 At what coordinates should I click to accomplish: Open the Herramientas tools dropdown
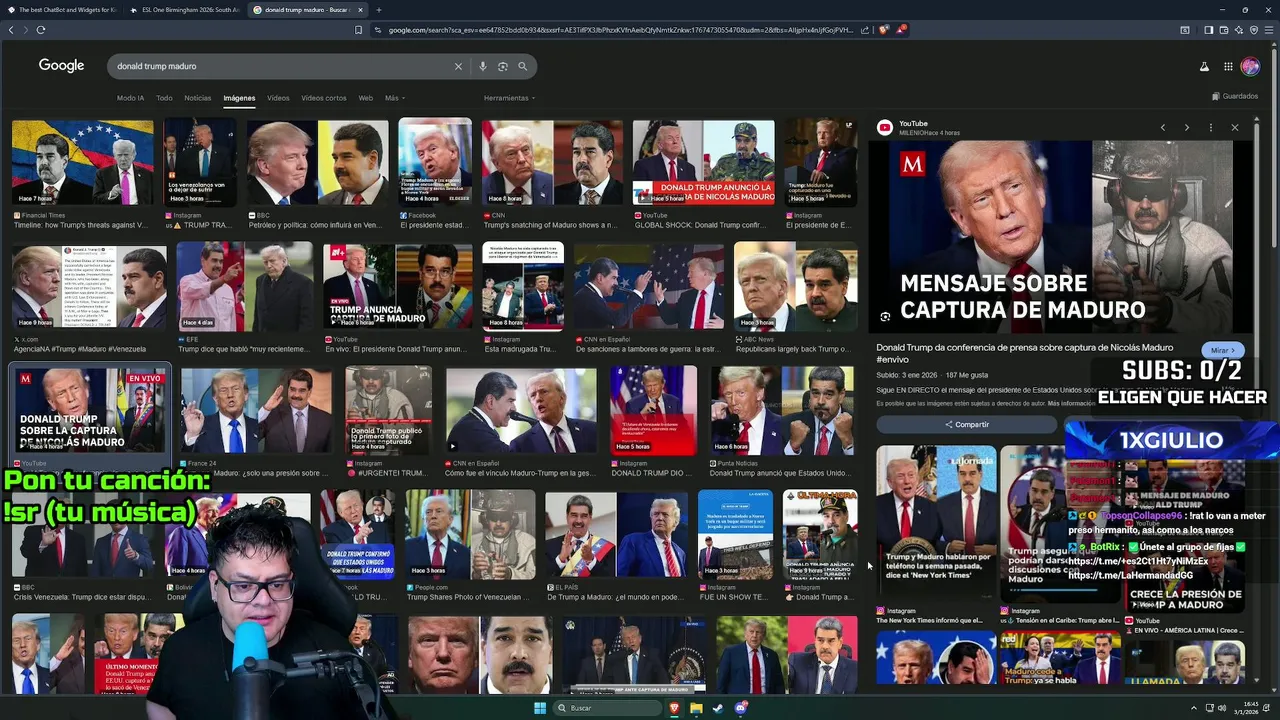(509, 98)
